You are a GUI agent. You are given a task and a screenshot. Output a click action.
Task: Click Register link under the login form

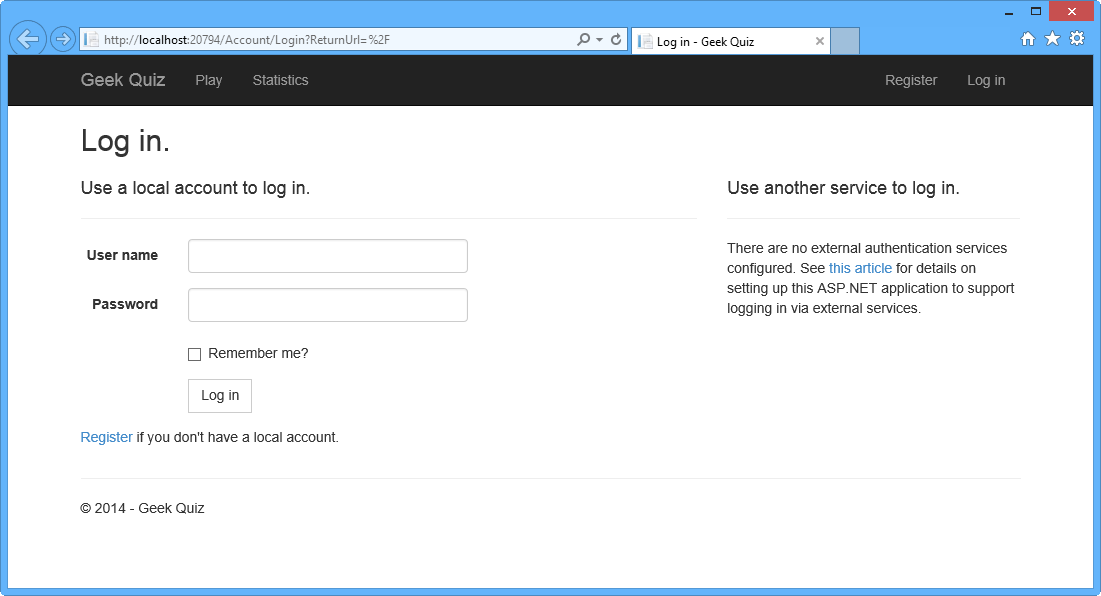(x=106, y=437)
